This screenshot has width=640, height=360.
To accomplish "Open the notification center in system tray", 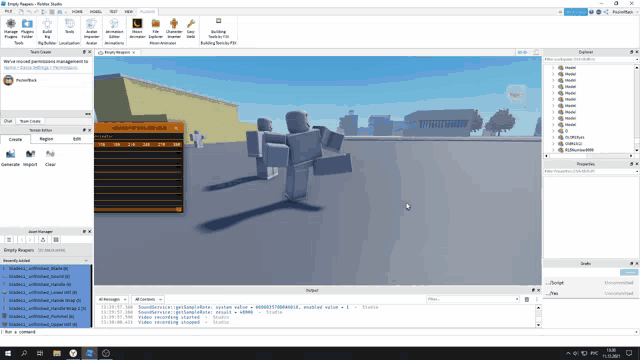I will [x=630, y=353].
